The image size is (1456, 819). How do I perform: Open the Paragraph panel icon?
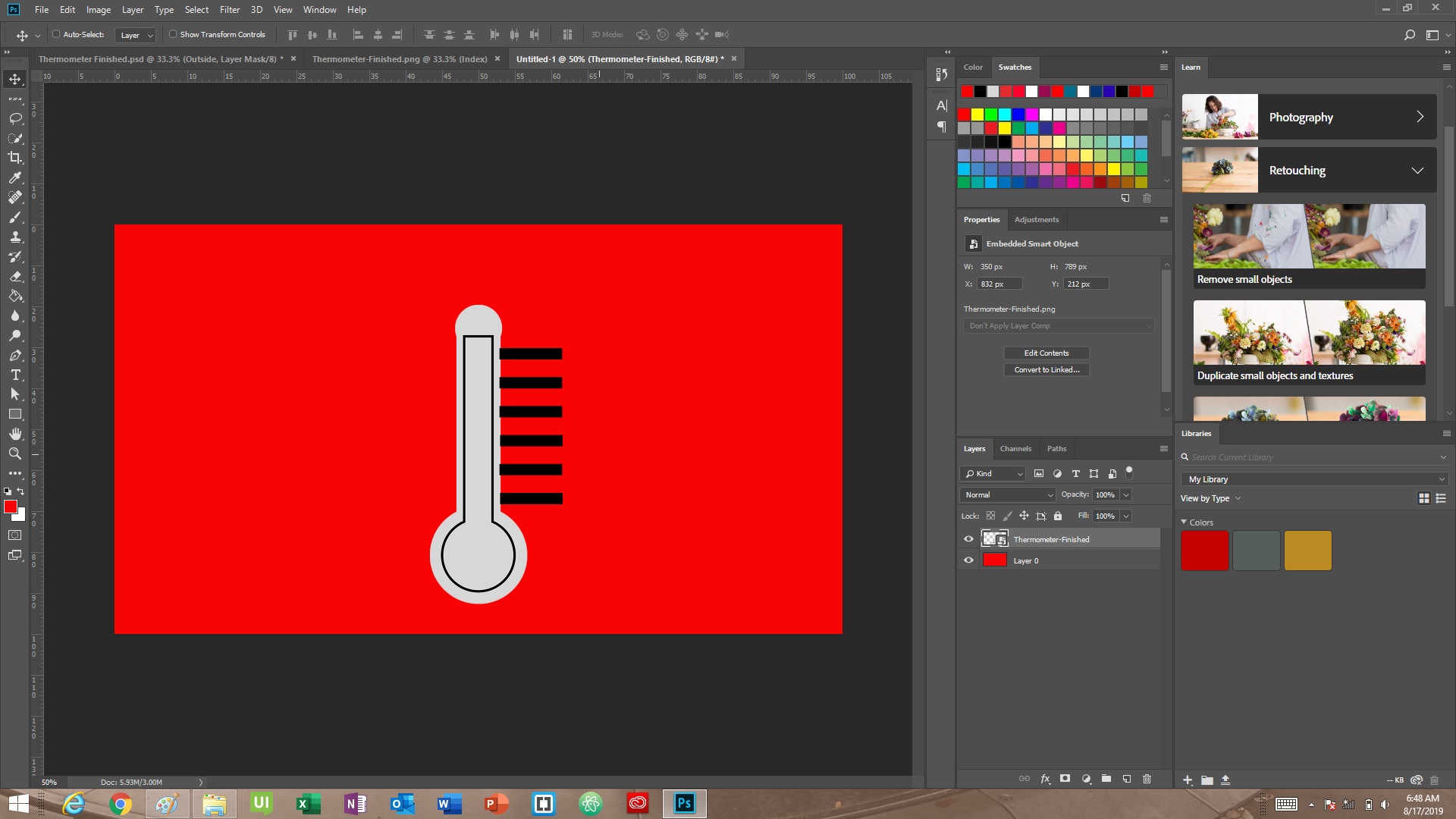pos(942,127)
